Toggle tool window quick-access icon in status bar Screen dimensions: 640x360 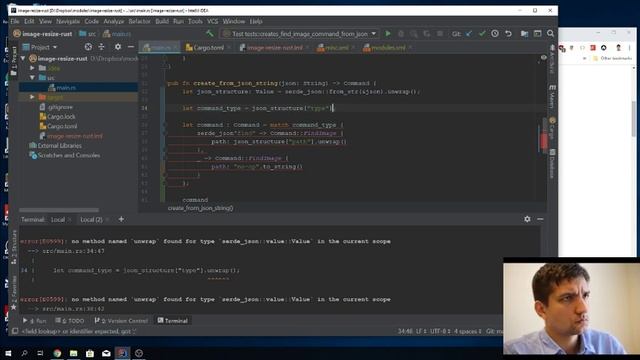tap(15, 331)
